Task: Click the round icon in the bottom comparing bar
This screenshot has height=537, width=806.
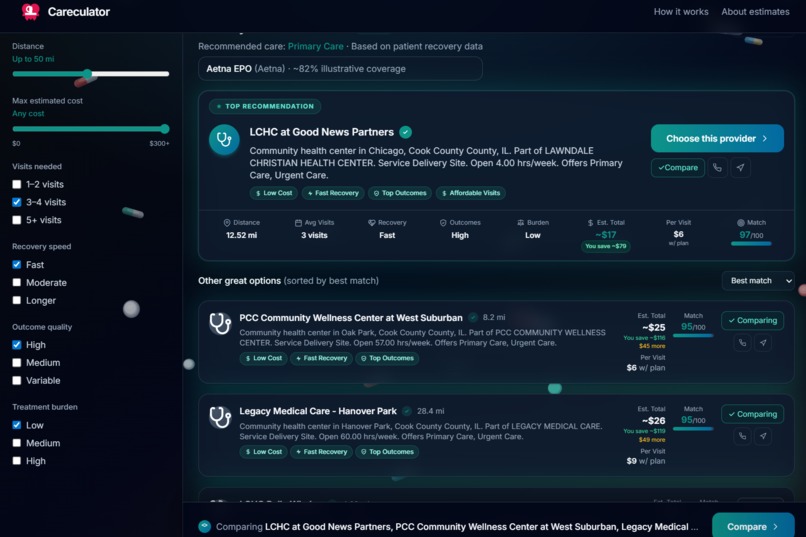Action: 205,526
